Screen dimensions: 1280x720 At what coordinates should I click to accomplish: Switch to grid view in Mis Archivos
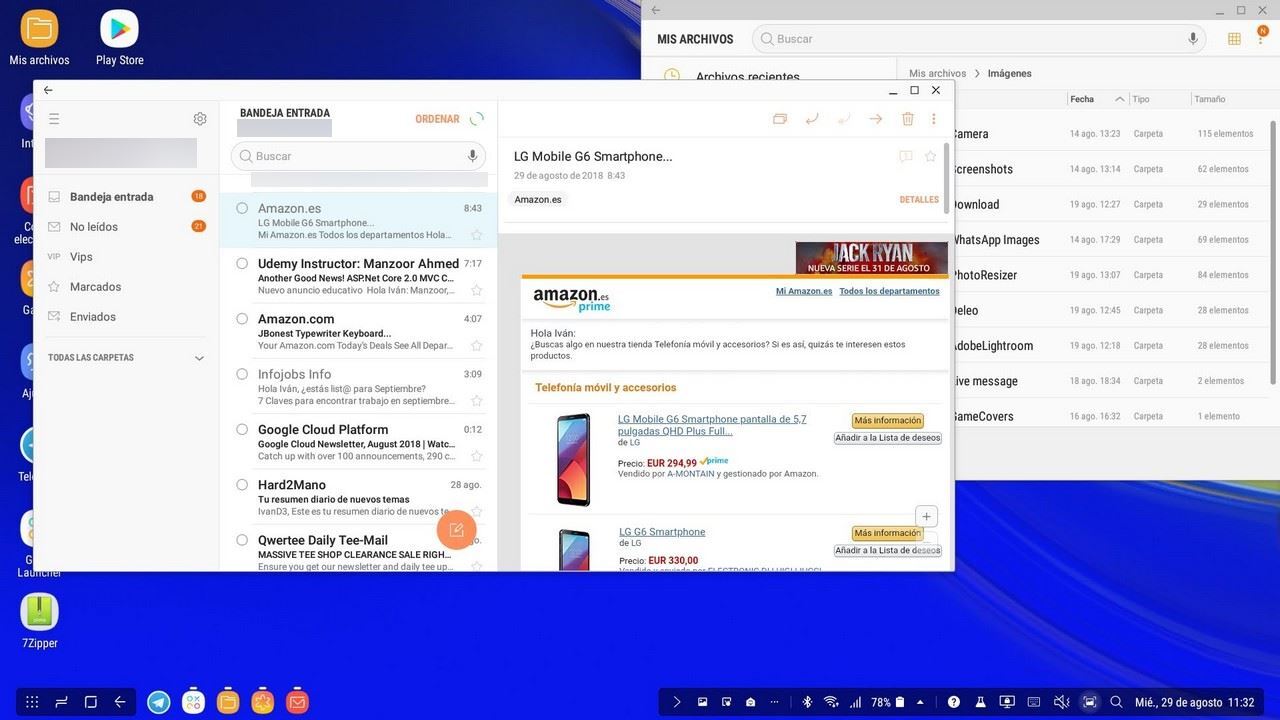(x=1234, y=38)
